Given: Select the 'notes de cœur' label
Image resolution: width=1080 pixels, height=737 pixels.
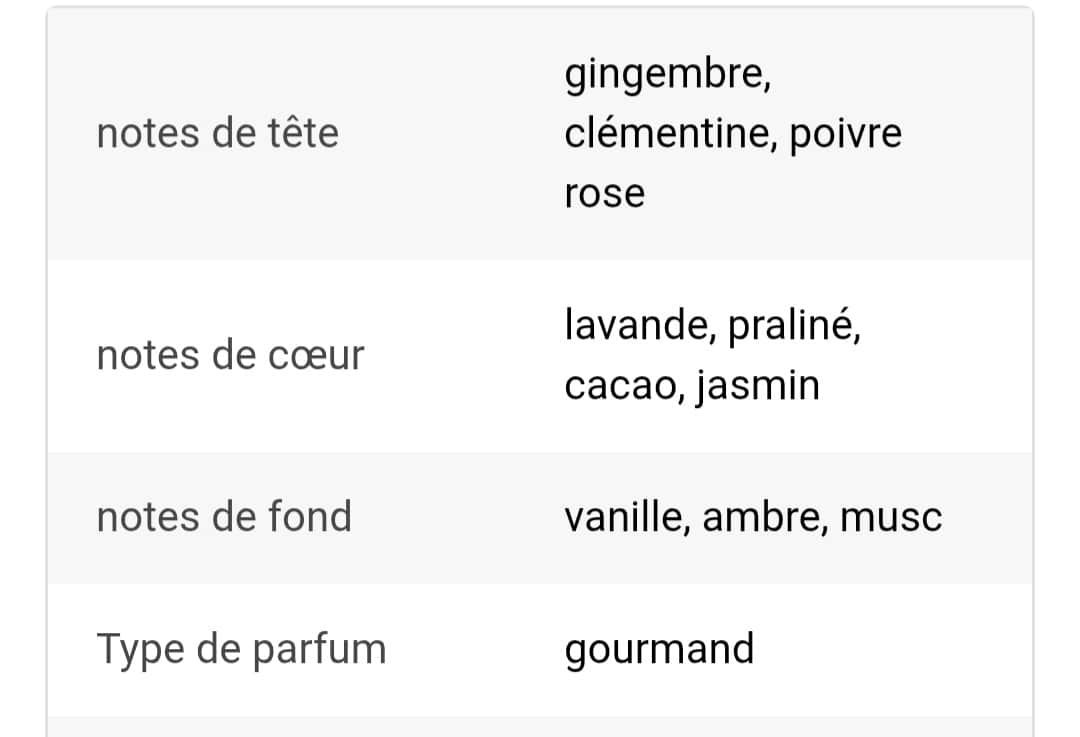Looking at the screenshot, I should (x=231, y=356).
